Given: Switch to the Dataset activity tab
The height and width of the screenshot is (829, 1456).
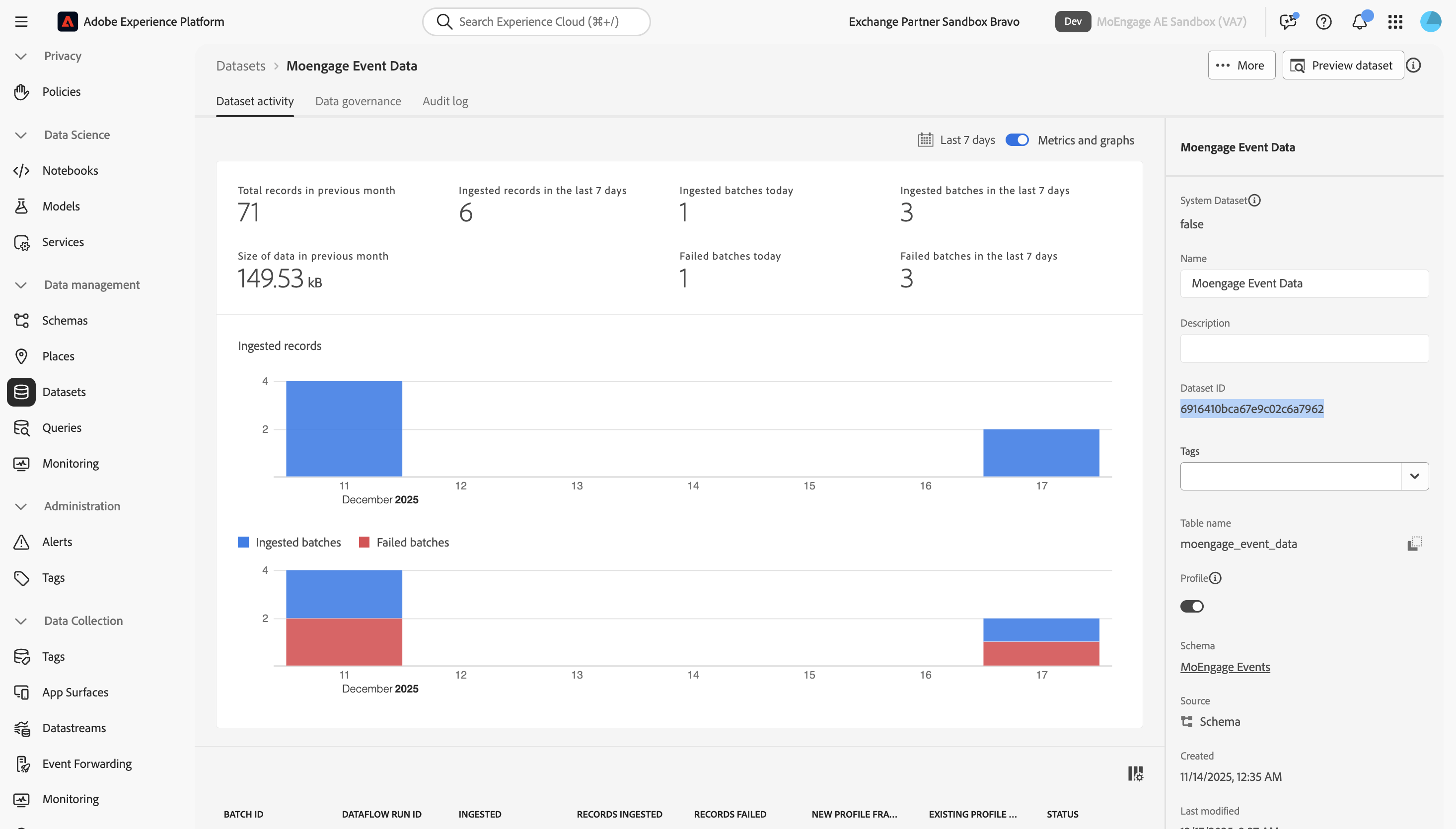Looking at the screenshot, I should click(255, 101).
